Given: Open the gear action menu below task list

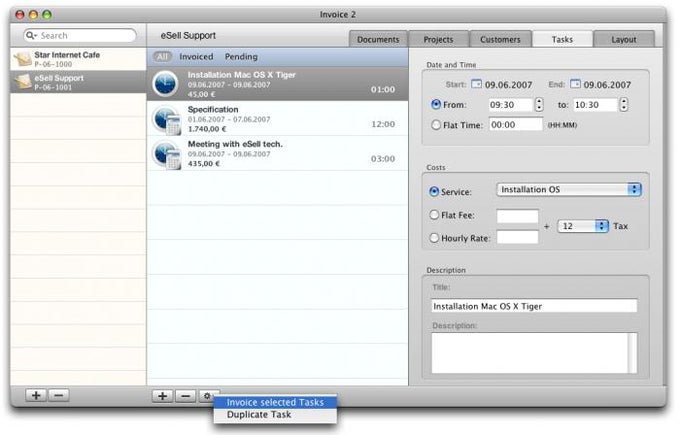Looking at the screenshot, I should click(x=207, y=396).
